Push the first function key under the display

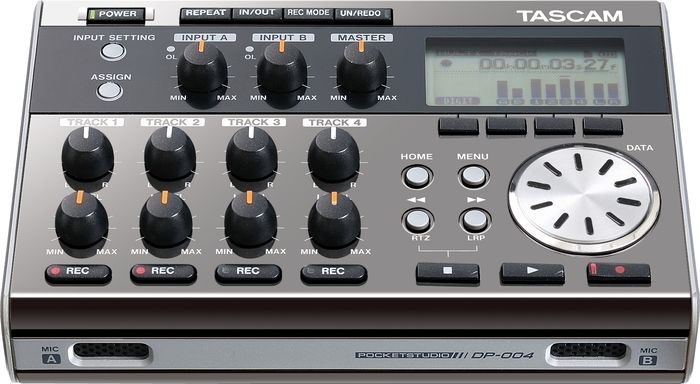[x=458, y=126]
